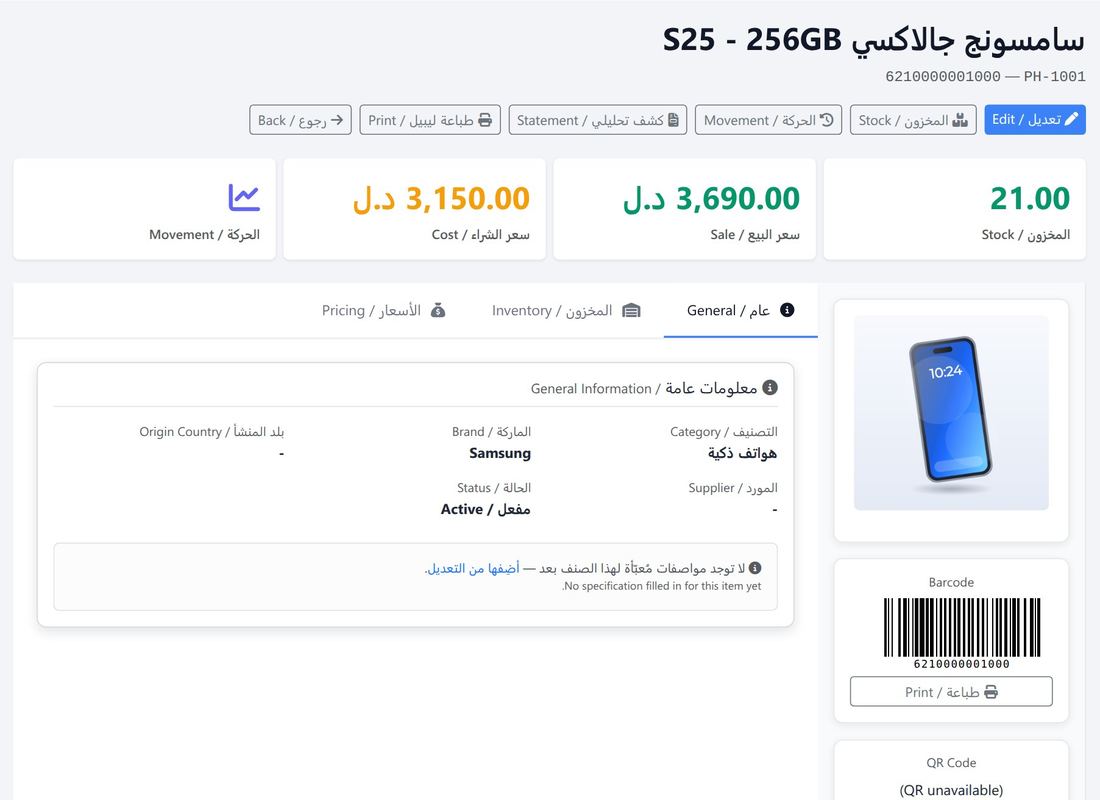Screen dimensions: 1100x800
Task: Click the Origin Country / بلد المنشأ label
Action: pos(211,432)
